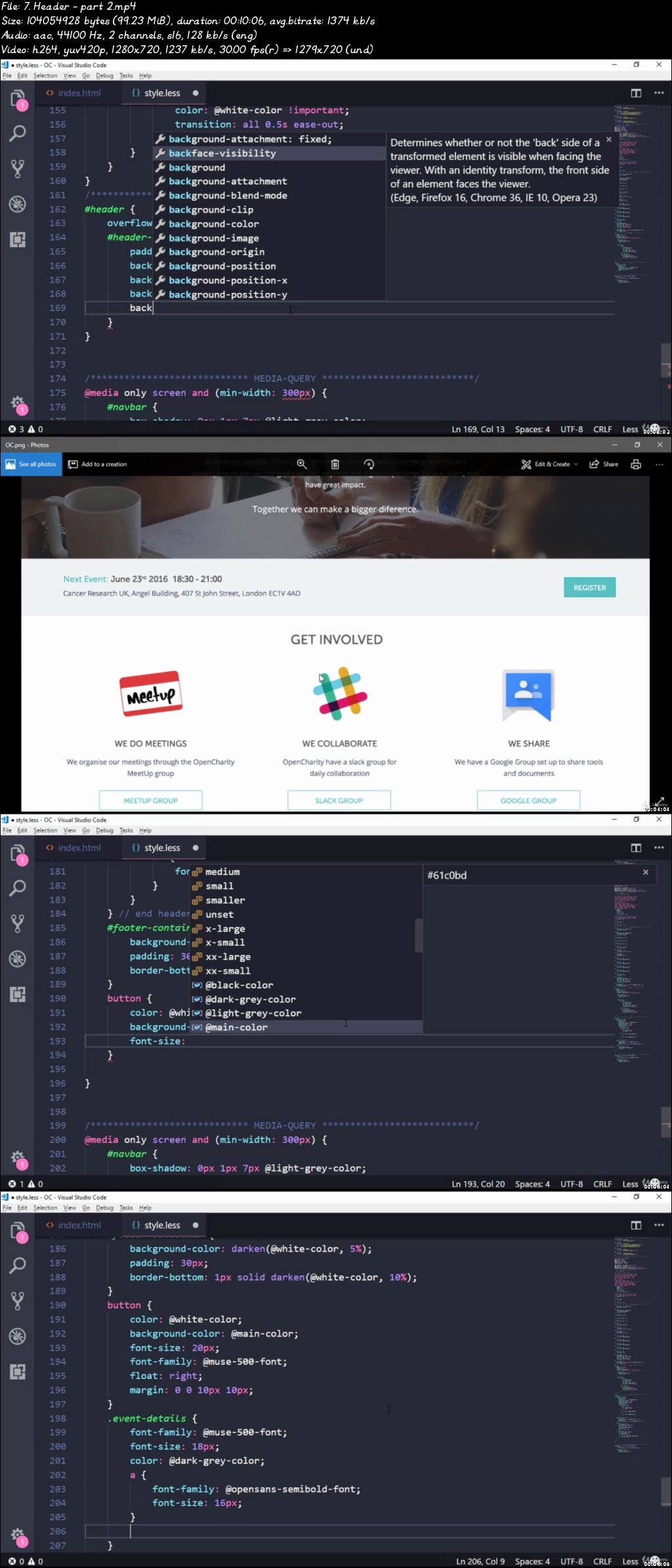Choose background-clip suggestion
672x1568 pixels.
pyautogui.click(x=269, y=210)
